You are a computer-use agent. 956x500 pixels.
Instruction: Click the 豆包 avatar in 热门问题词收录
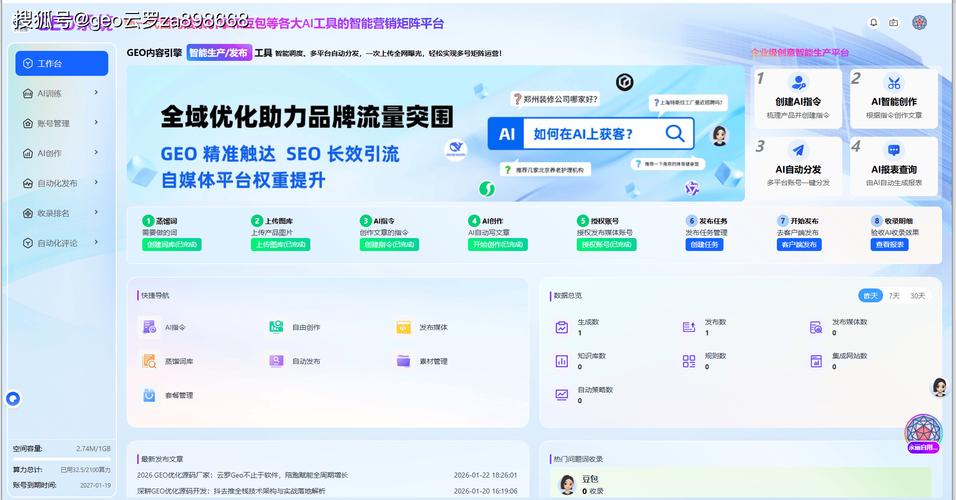[x=568, y=484]
